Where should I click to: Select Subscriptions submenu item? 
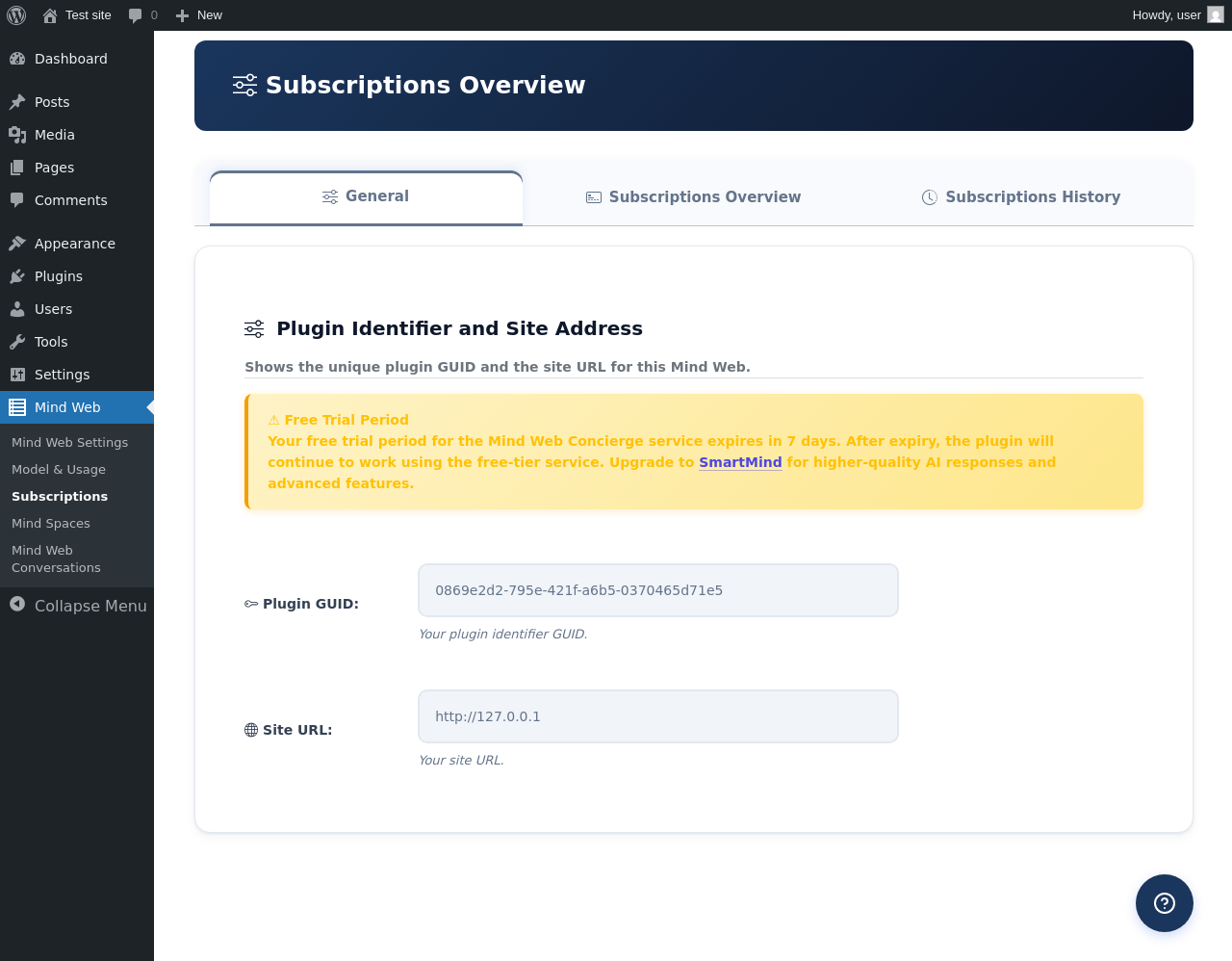pyautogui.click(x=60, y=497)
